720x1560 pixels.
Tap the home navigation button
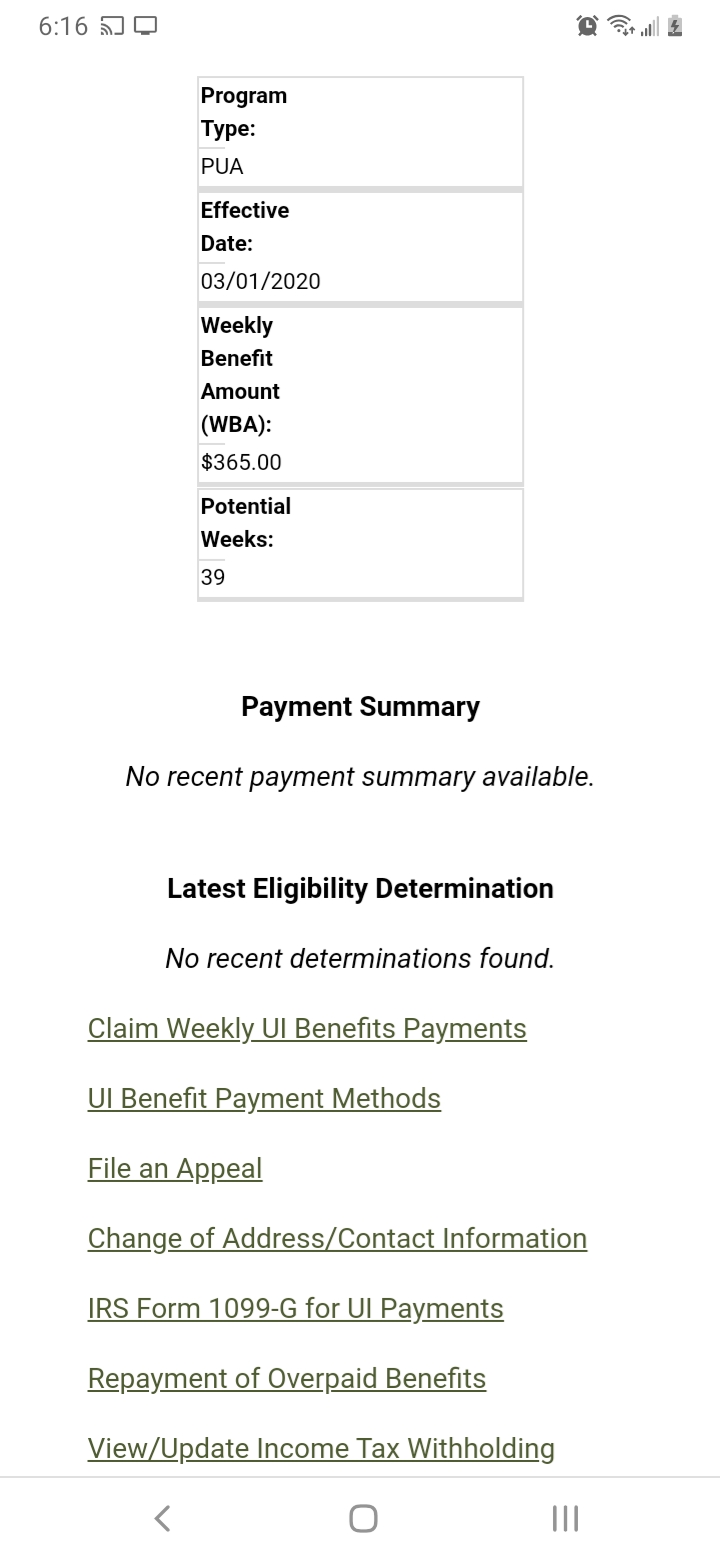click(360, 1517)
